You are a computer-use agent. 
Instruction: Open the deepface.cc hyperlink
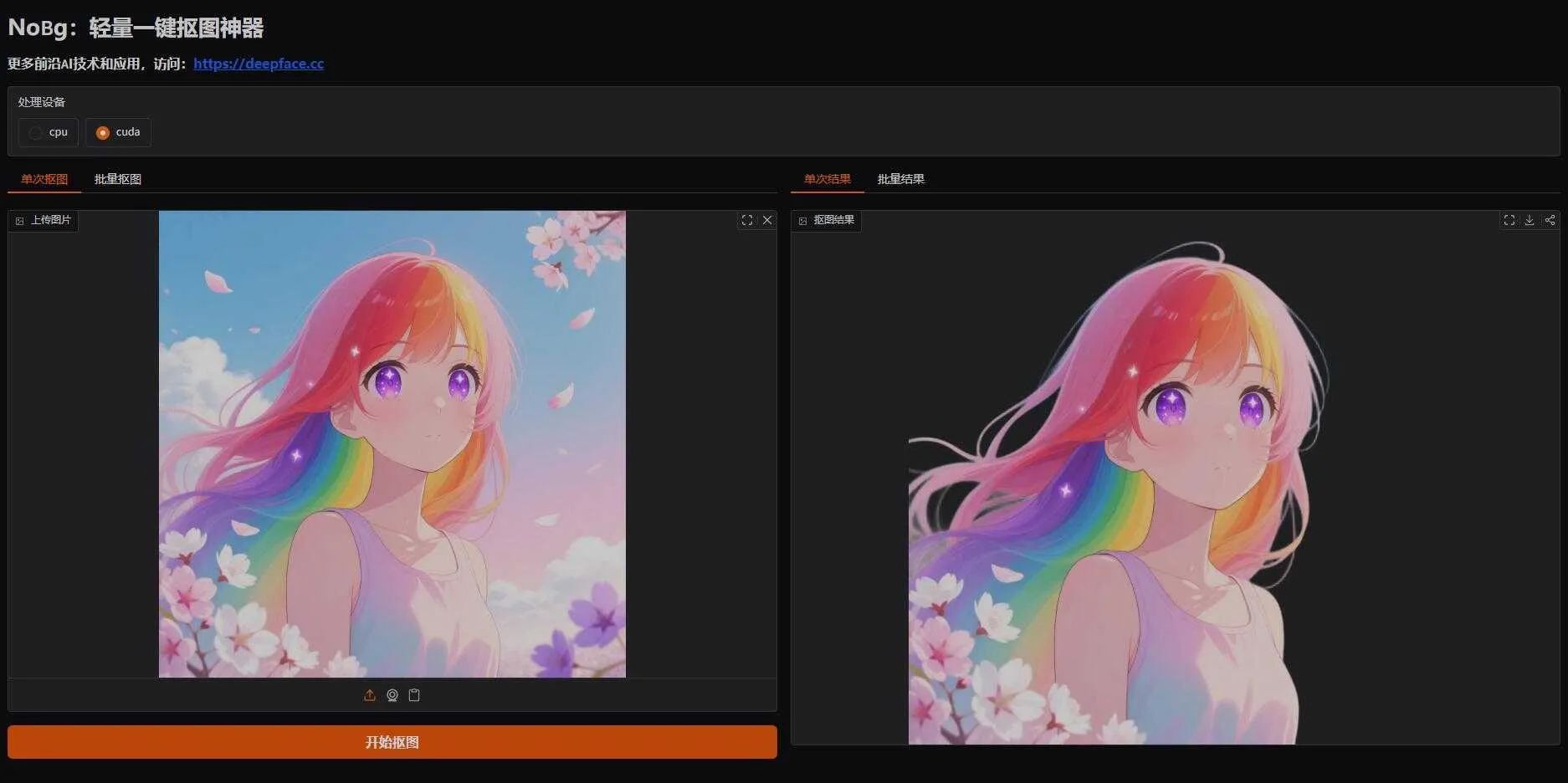click(x=259, y=64)
